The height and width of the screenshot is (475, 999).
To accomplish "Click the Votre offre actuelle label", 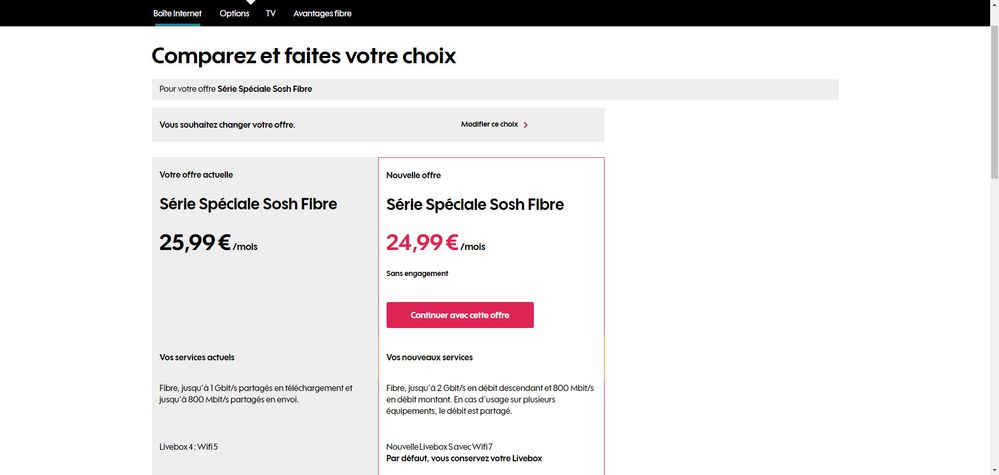I will click(196, 174).
